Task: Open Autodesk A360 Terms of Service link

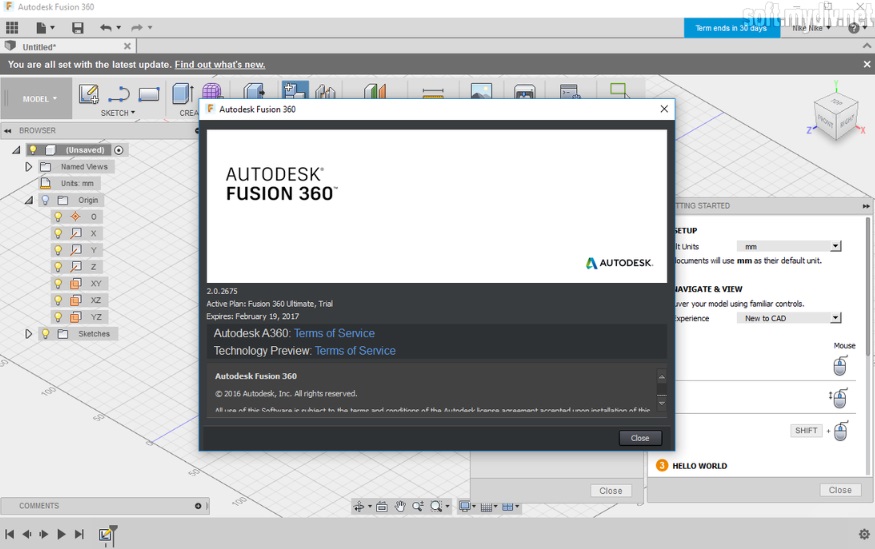Action: coord(334,333)
